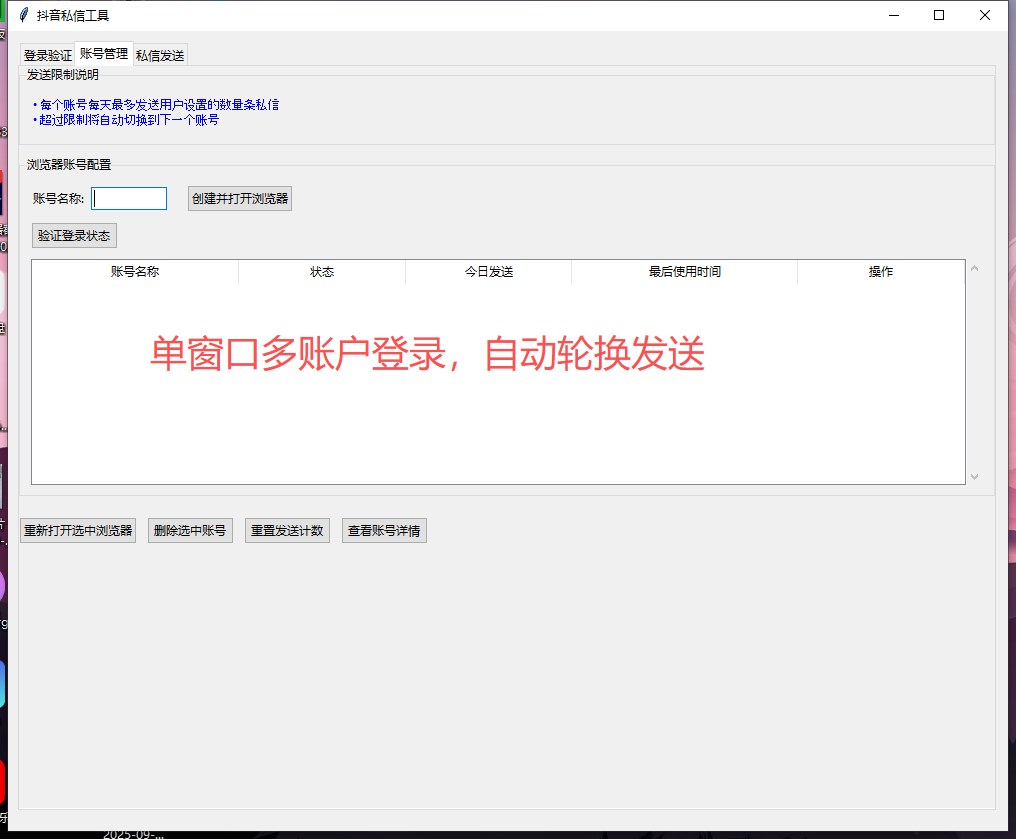Select the 今日发送 column header
Screen dimensions: 1016x839
pos(489,272)
